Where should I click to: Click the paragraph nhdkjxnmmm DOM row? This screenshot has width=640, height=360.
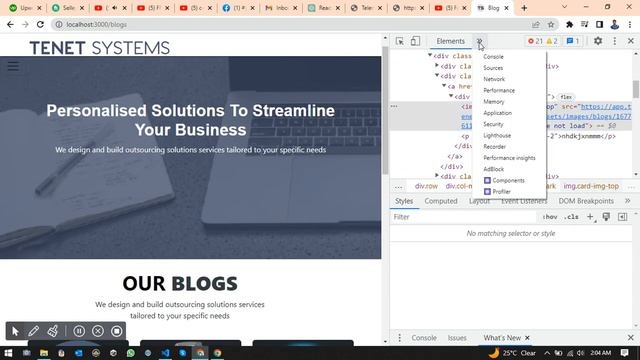(539, 136)
